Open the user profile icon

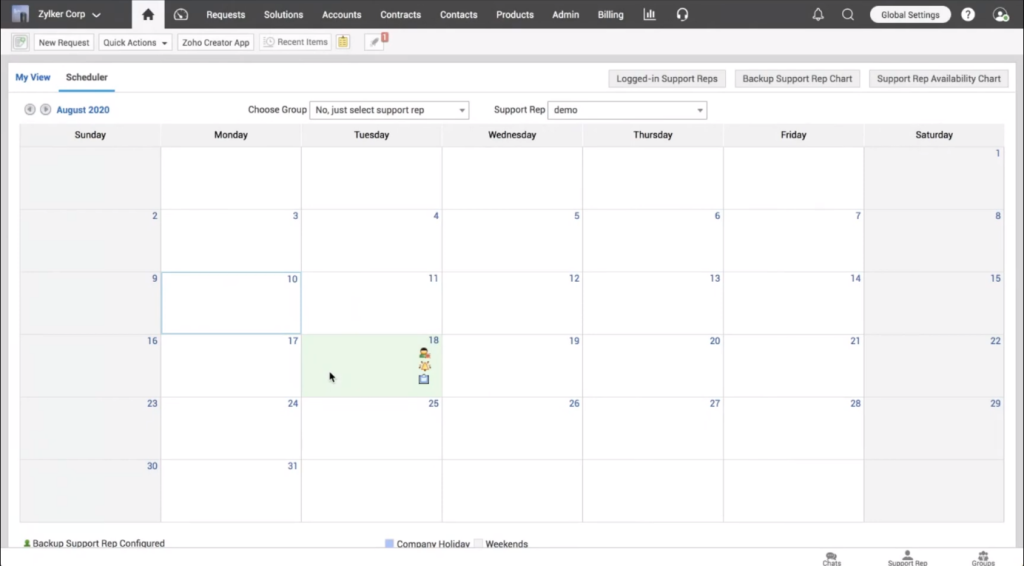pos(1000,15)
